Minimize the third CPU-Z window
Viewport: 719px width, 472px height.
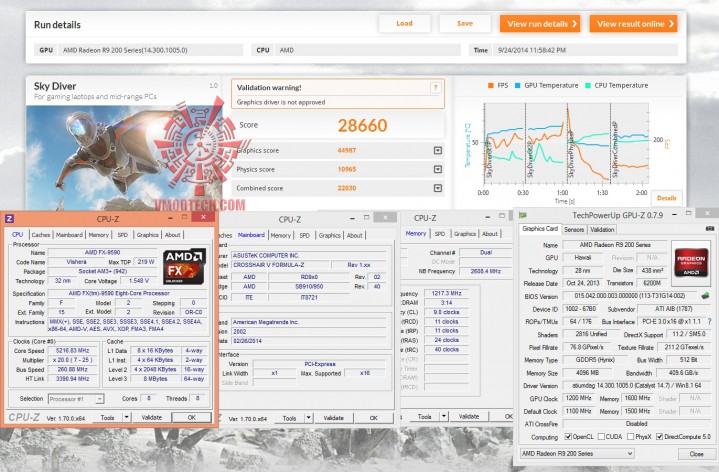[487, 217]
